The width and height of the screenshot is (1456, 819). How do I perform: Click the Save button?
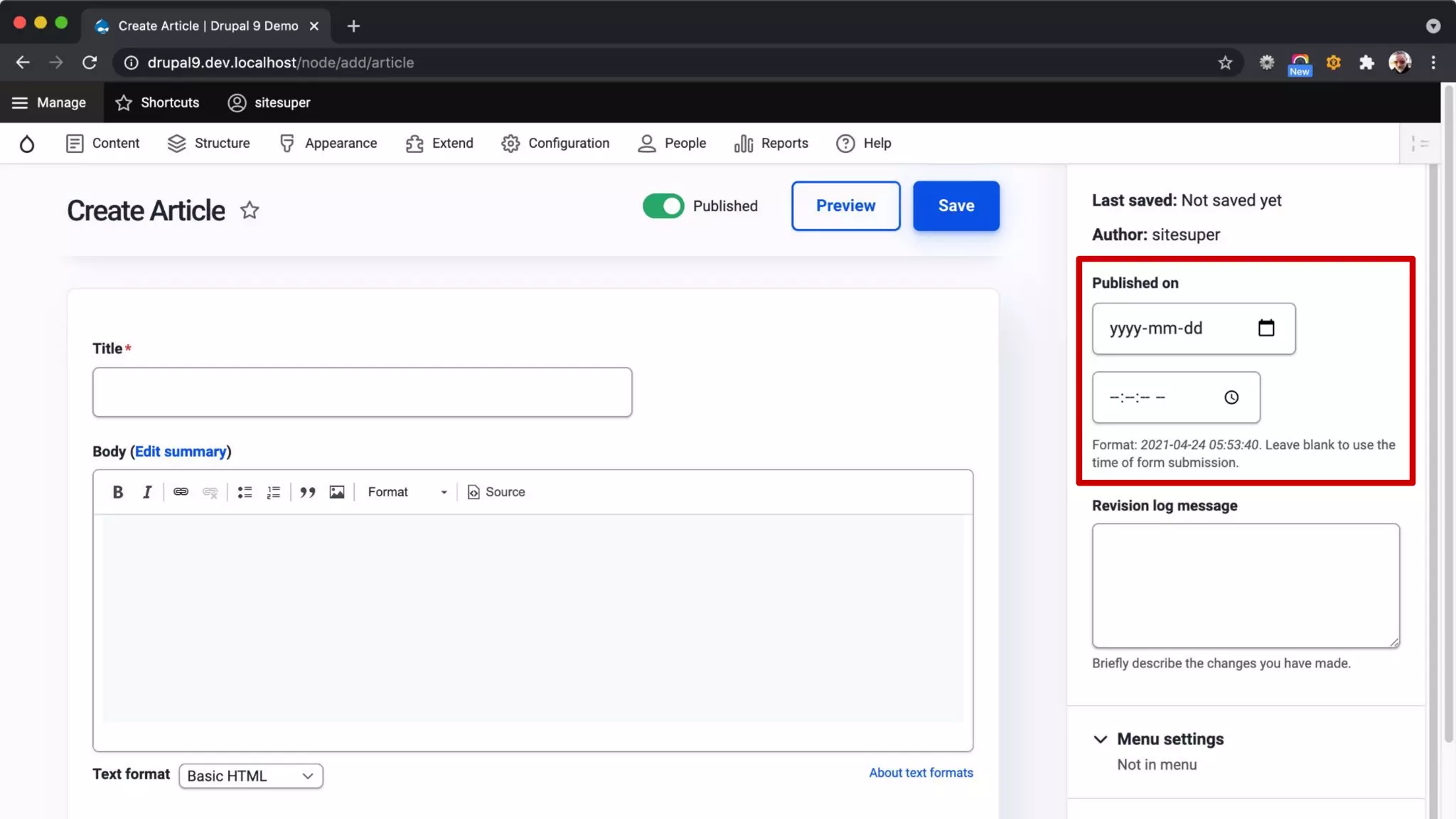(x=955, y=205)
